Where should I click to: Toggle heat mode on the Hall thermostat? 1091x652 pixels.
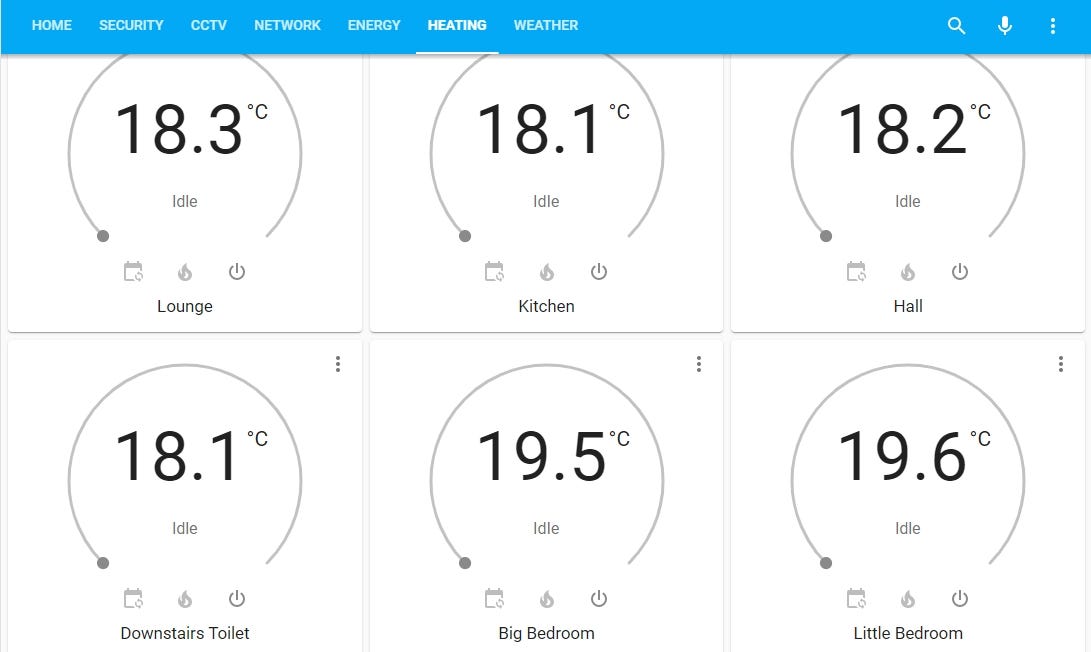pos(907,271)
